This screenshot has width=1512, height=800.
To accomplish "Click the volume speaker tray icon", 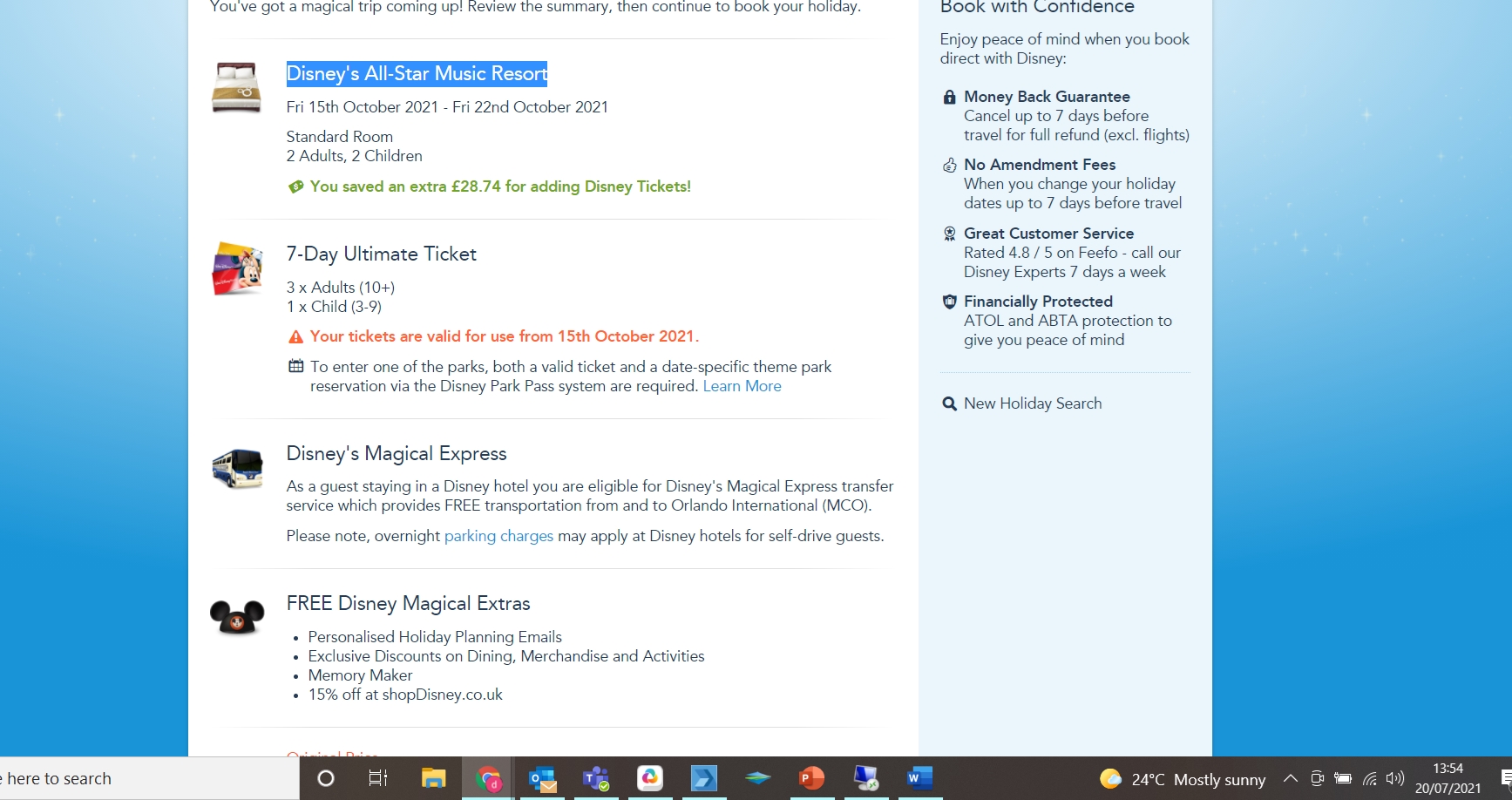I will point(1395,778).
